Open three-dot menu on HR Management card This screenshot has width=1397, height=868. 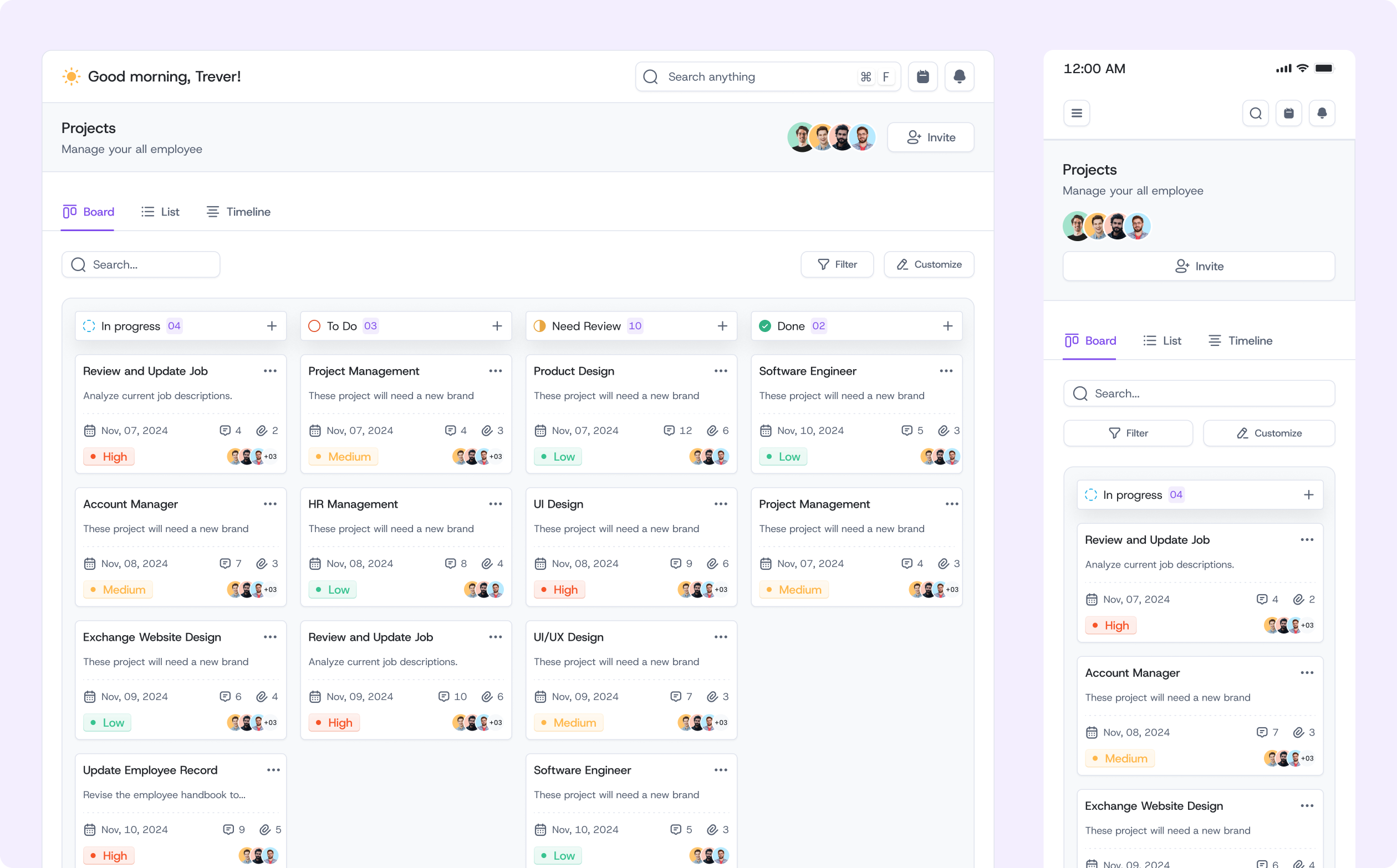(495, 504)
